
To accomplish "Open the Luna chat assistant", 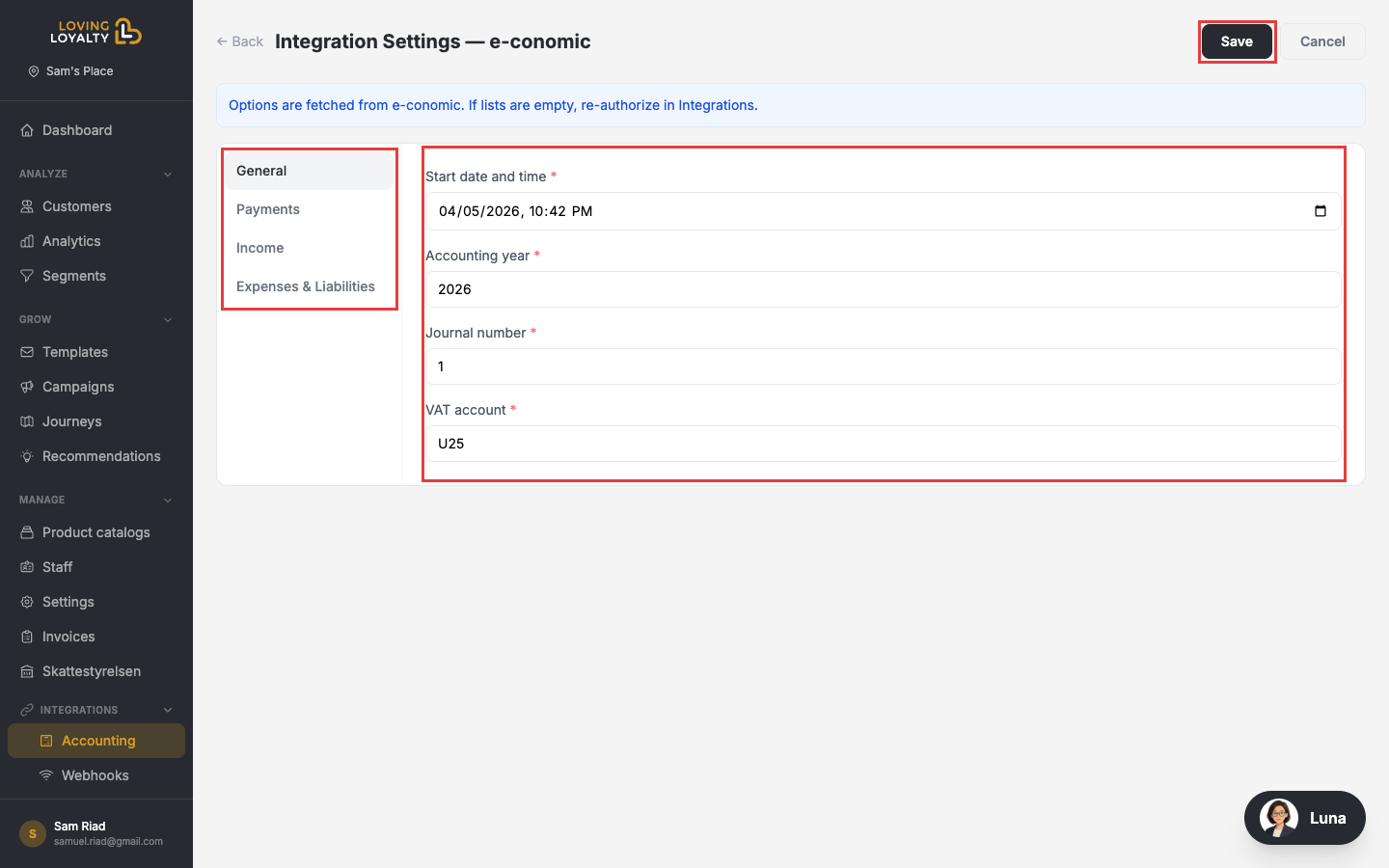I will [1305, 818].
